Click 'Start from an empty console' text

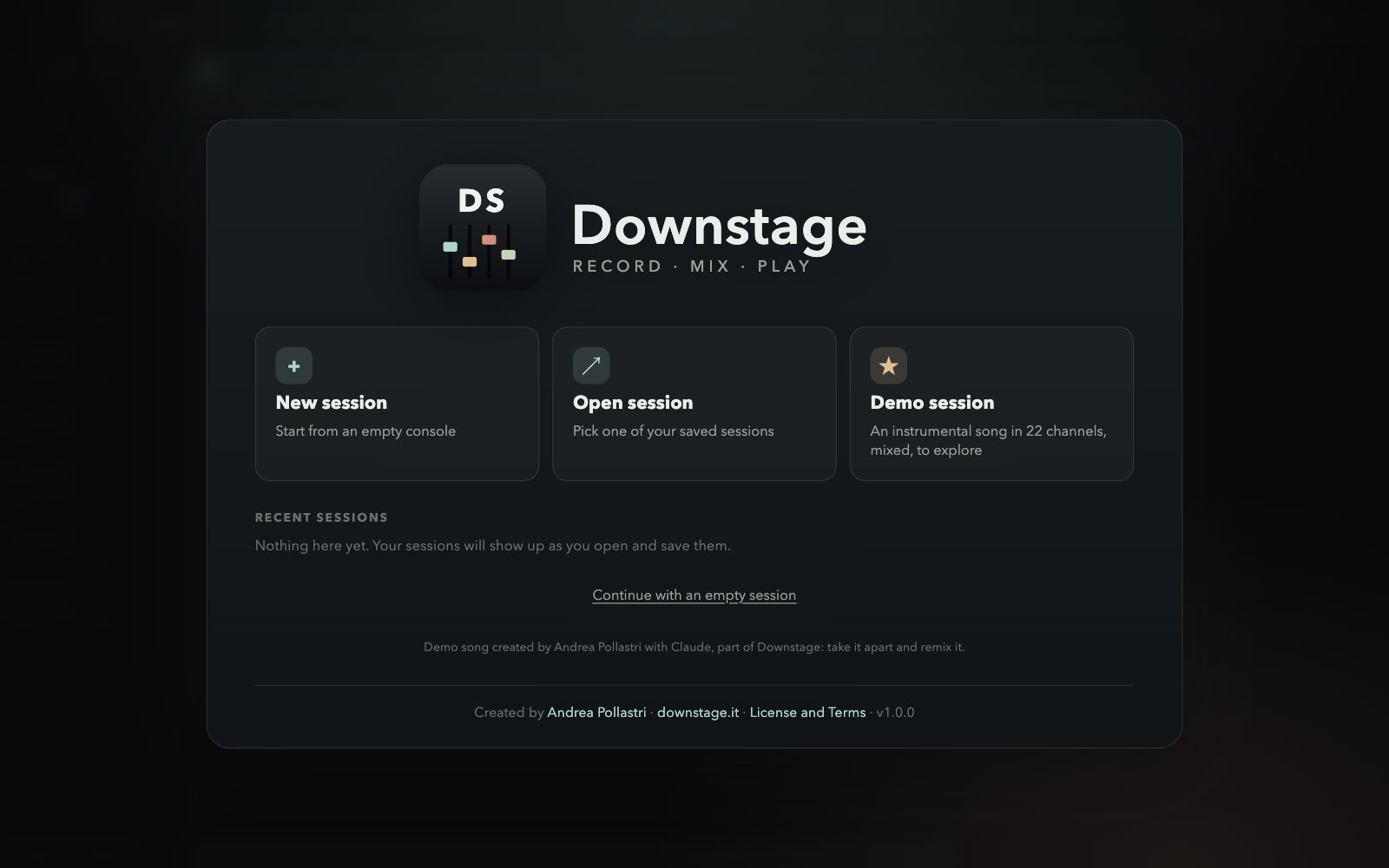[365, 431]
